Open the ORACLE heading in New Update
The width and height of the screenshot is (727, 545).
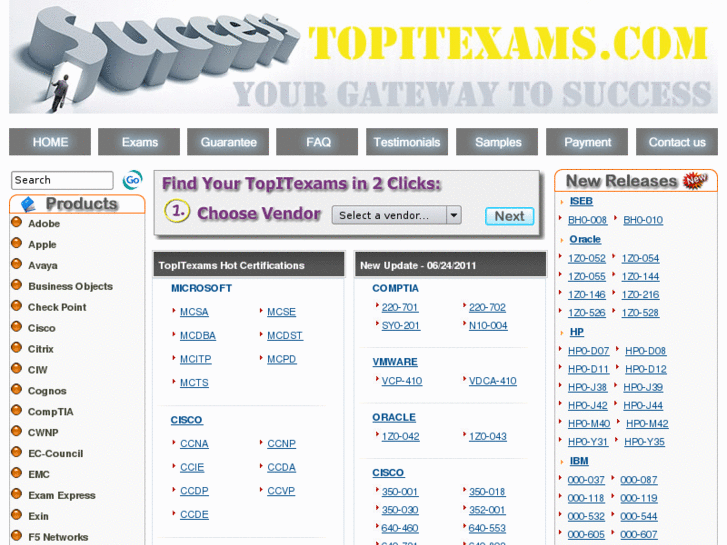click(x=394, y=417)
